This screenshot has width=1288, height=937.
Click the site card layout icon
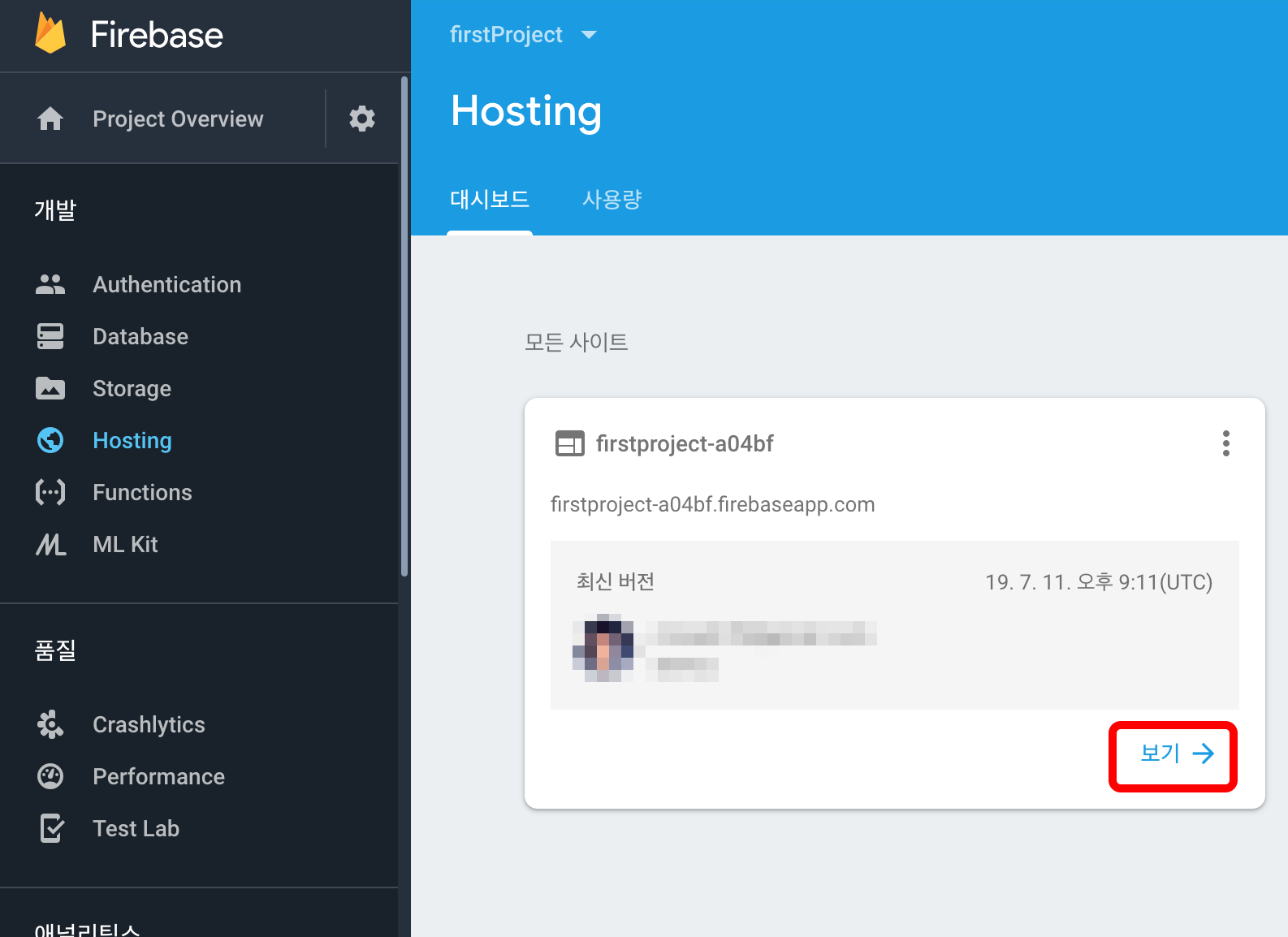(569, 443)
